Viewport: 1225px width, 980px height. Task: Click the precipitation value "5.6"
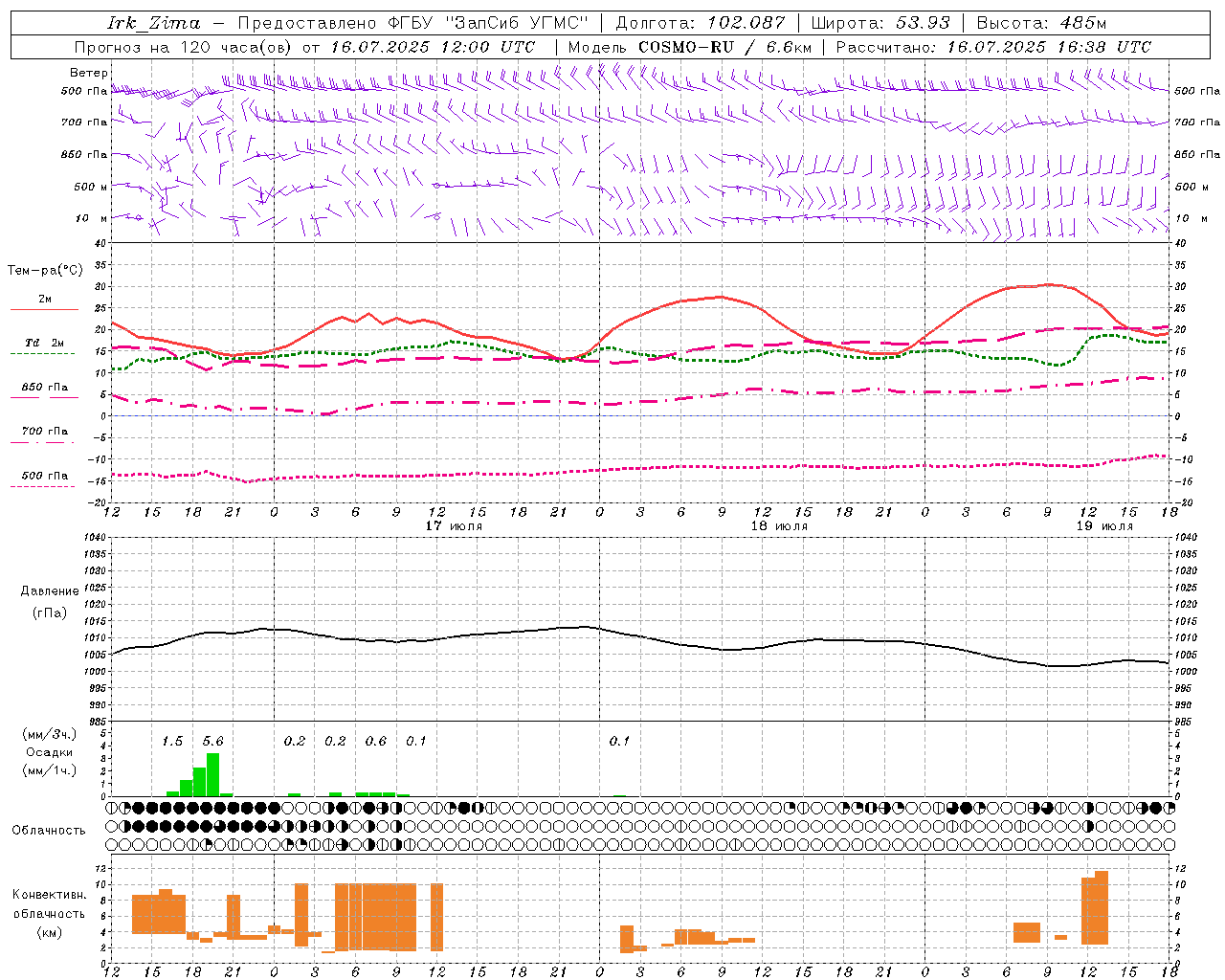point(212,742)
